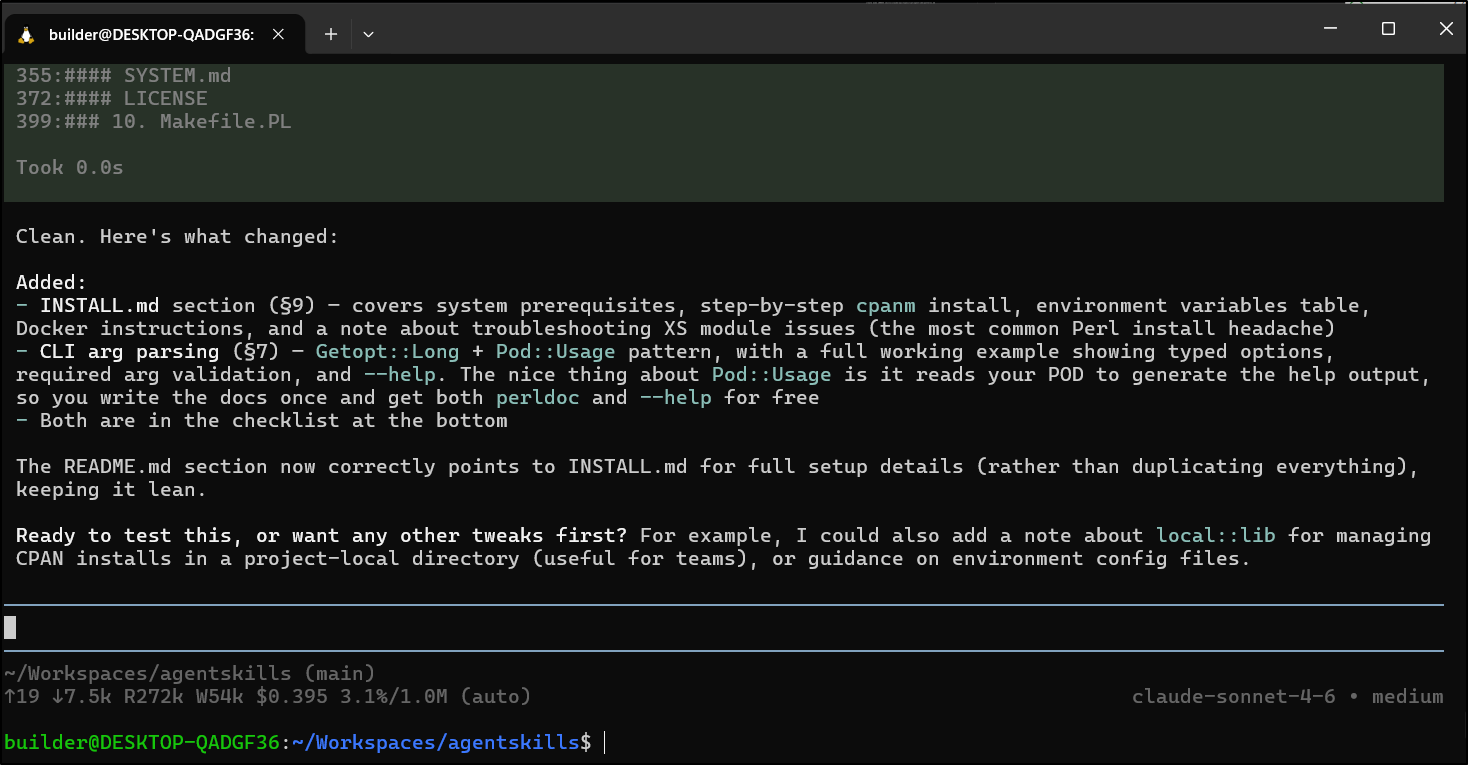Click the agent input prompt cursor block
The width and height of the screenshot is (1468, 765).
coord(10,628)
